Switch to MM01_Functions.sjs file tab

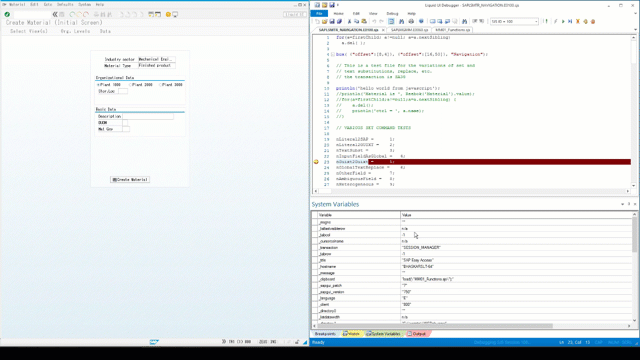click(452, 30)
